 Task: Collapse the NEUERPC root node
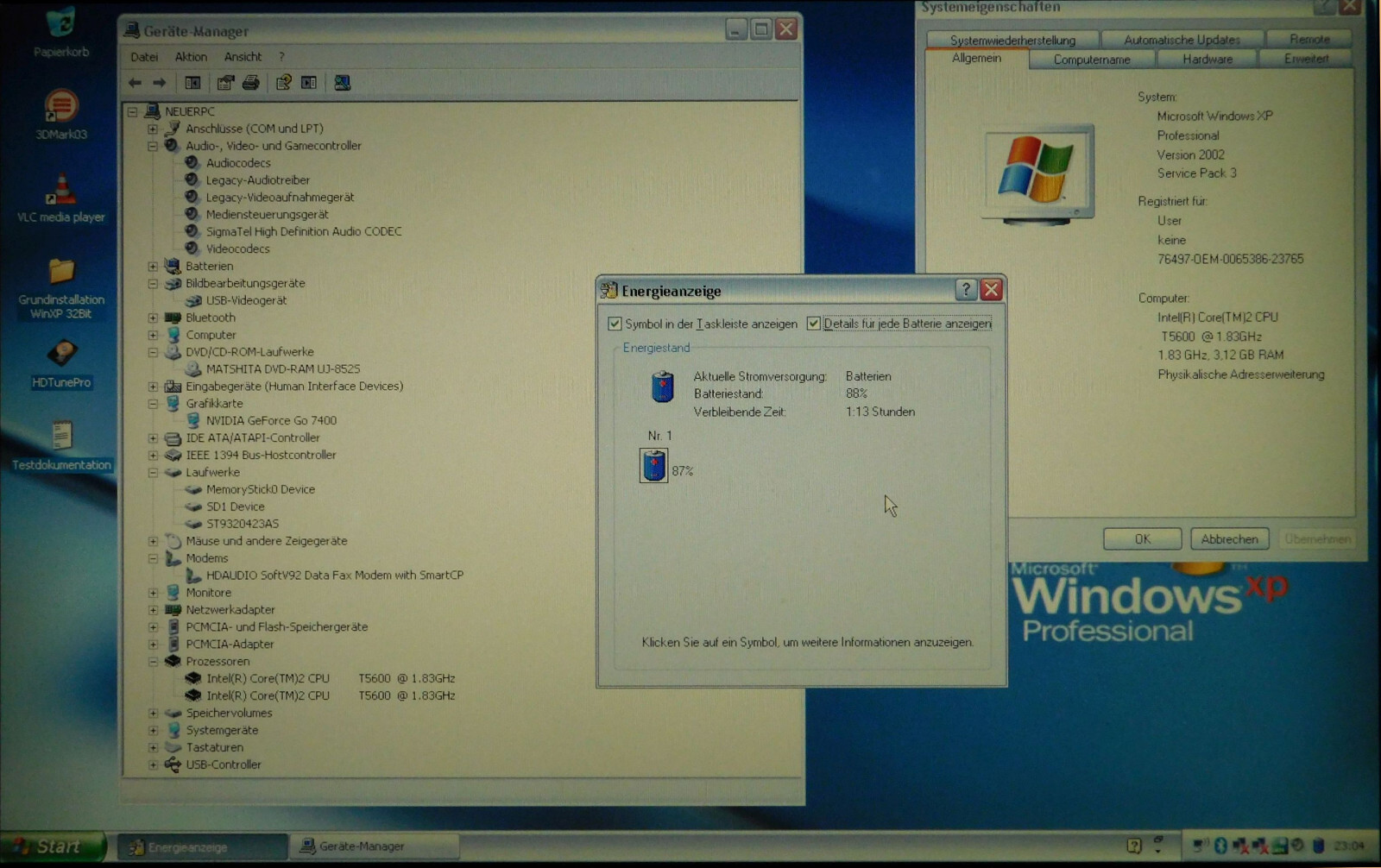tap(132, 111)
